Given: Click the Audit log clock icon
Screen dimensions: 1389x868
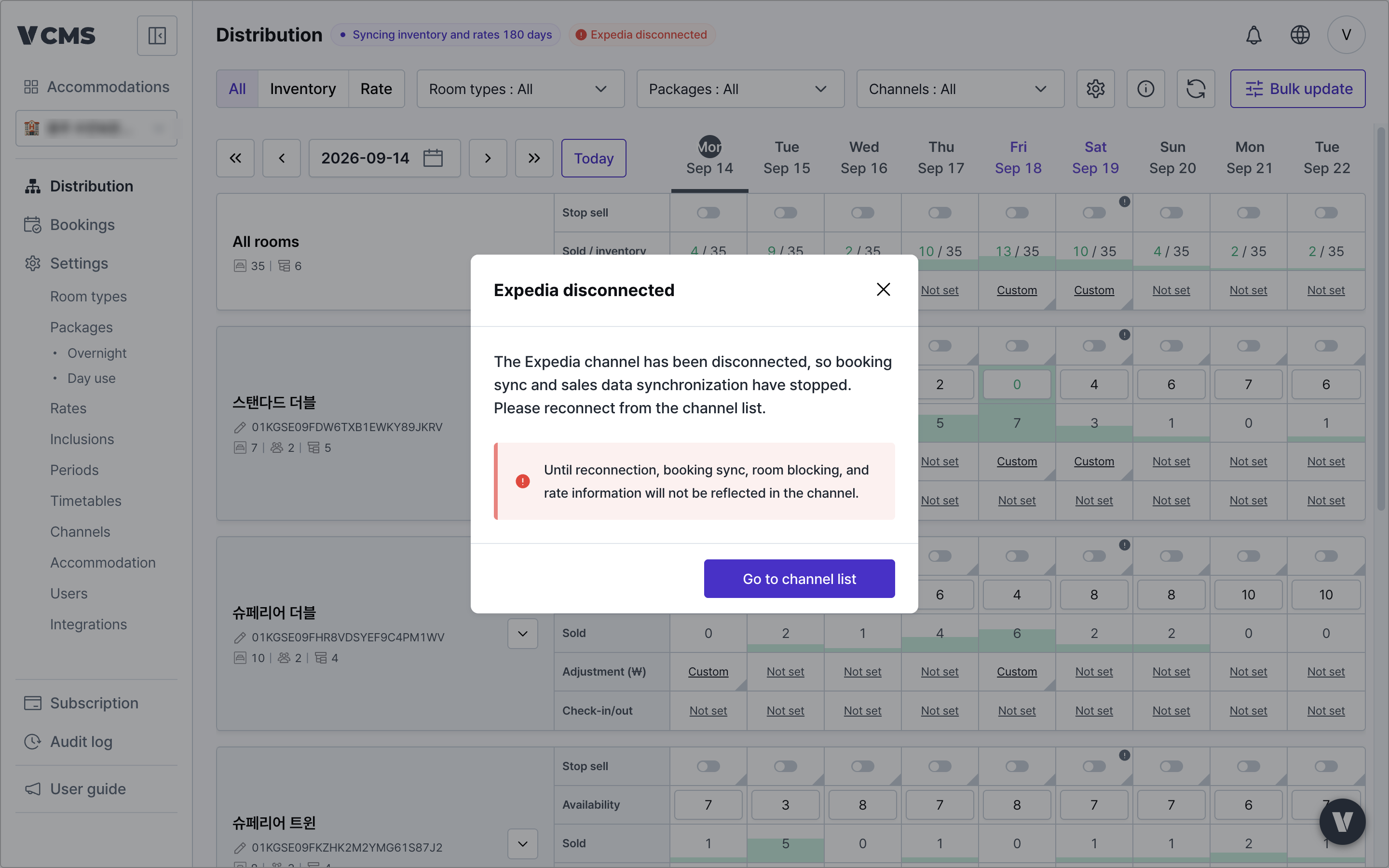Looking at the screenshot, I should (33, 742).
